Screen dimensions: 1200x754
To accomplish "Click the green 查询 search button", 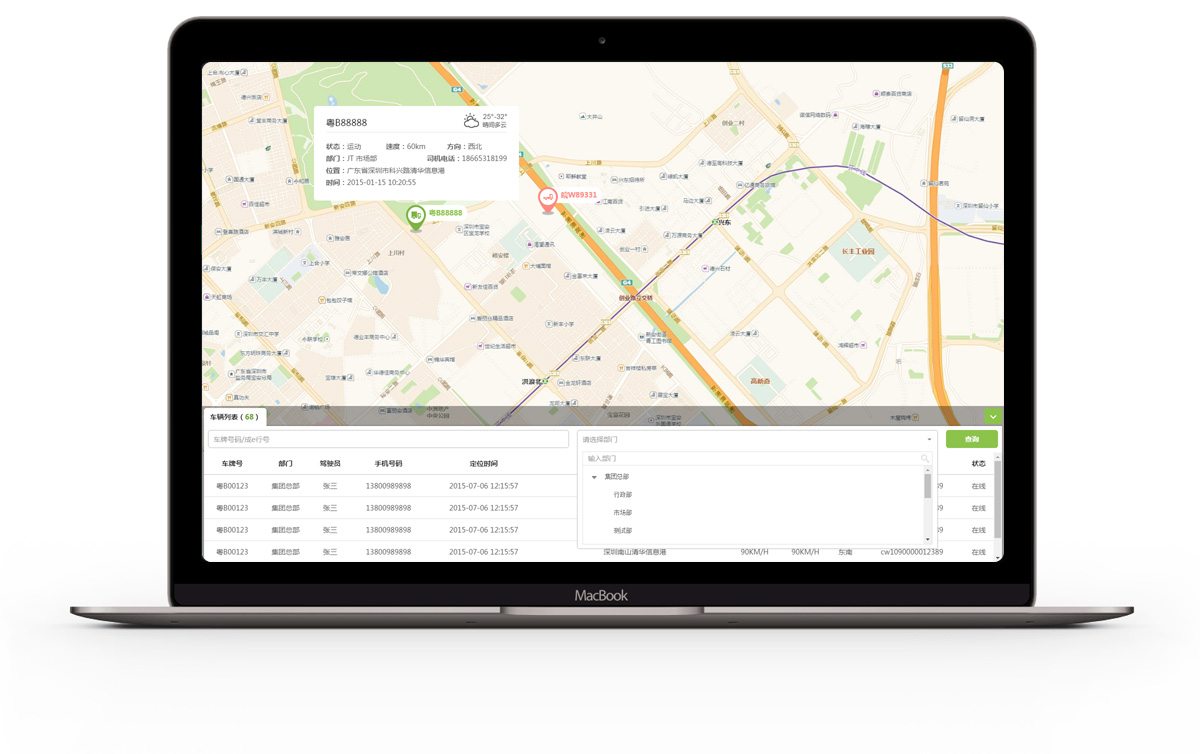I will [971, 439].
